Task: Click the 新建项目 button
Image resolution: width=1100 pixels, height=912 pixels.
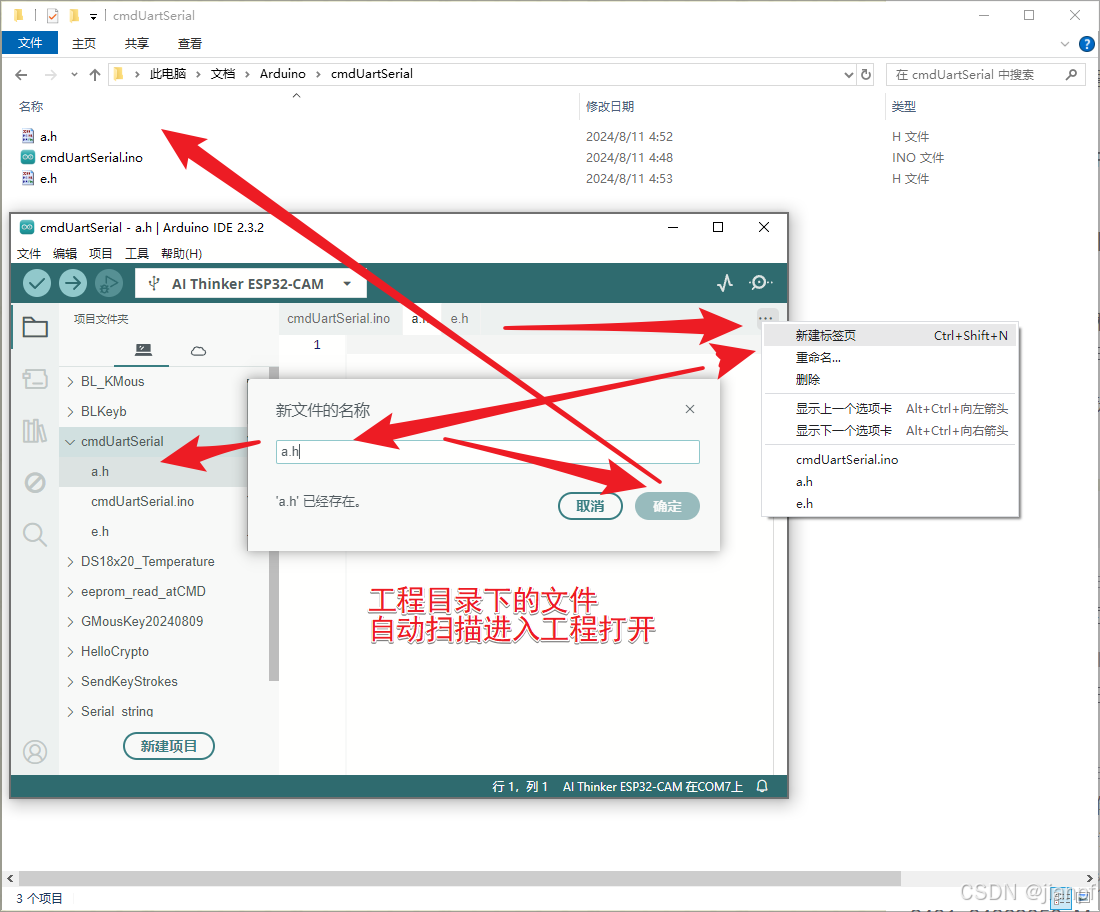Action: tap(168, 746)
